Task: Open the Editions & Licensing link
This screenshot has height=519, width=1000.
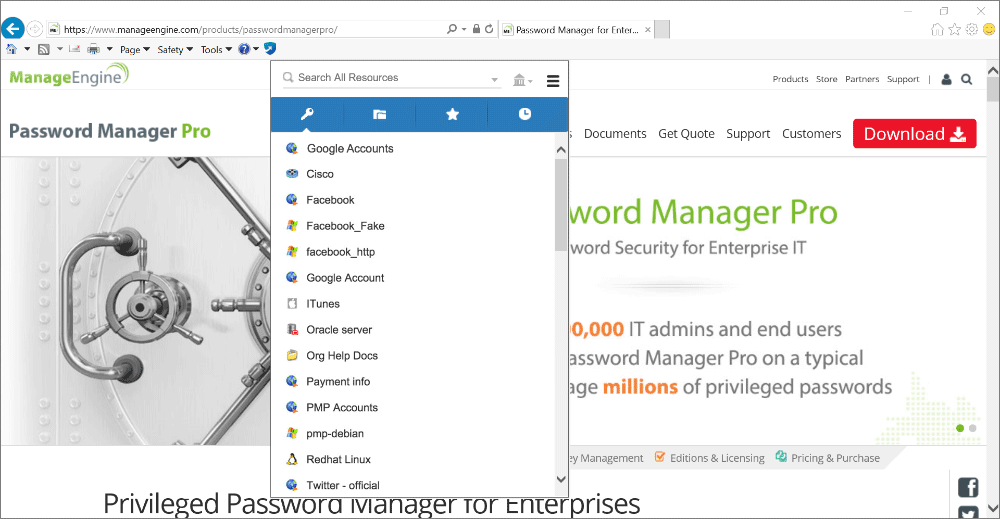Action: click(716, 458)
